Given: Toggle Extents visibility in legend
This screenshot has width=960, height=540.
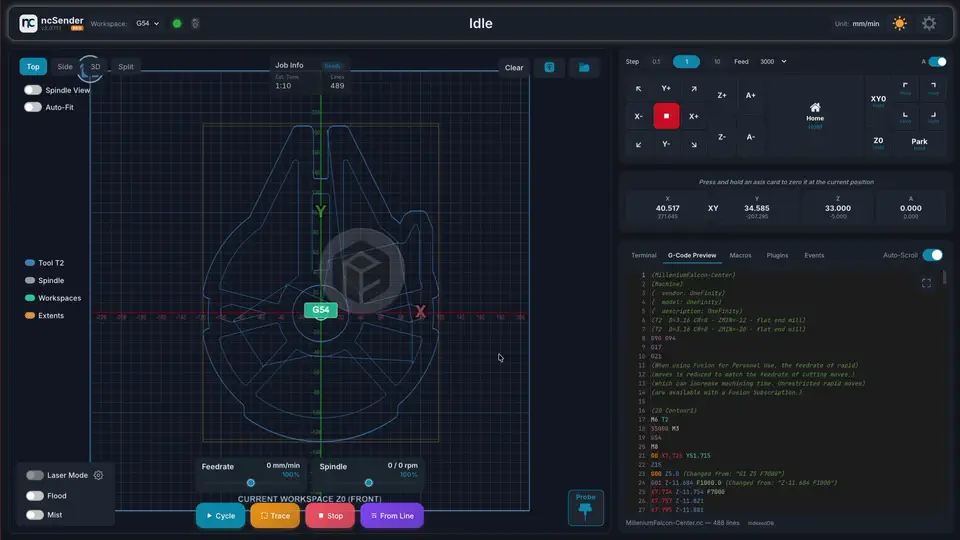Looking at the screenshot, I should coord(44,316).
